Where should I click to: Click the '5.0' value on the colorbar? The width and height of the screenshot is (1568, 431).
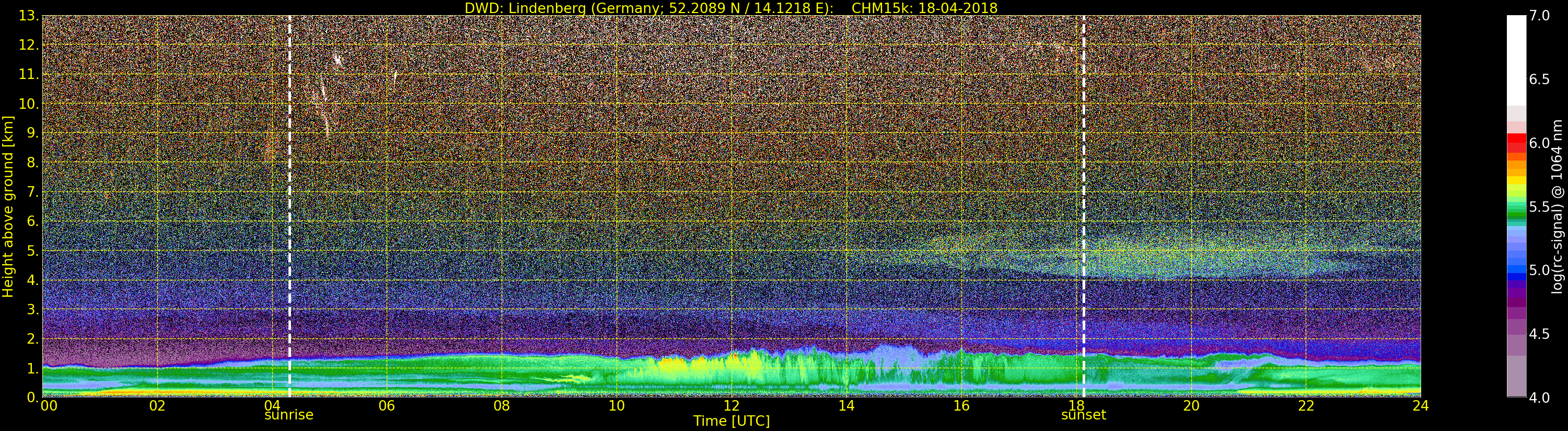(1539, 270)
